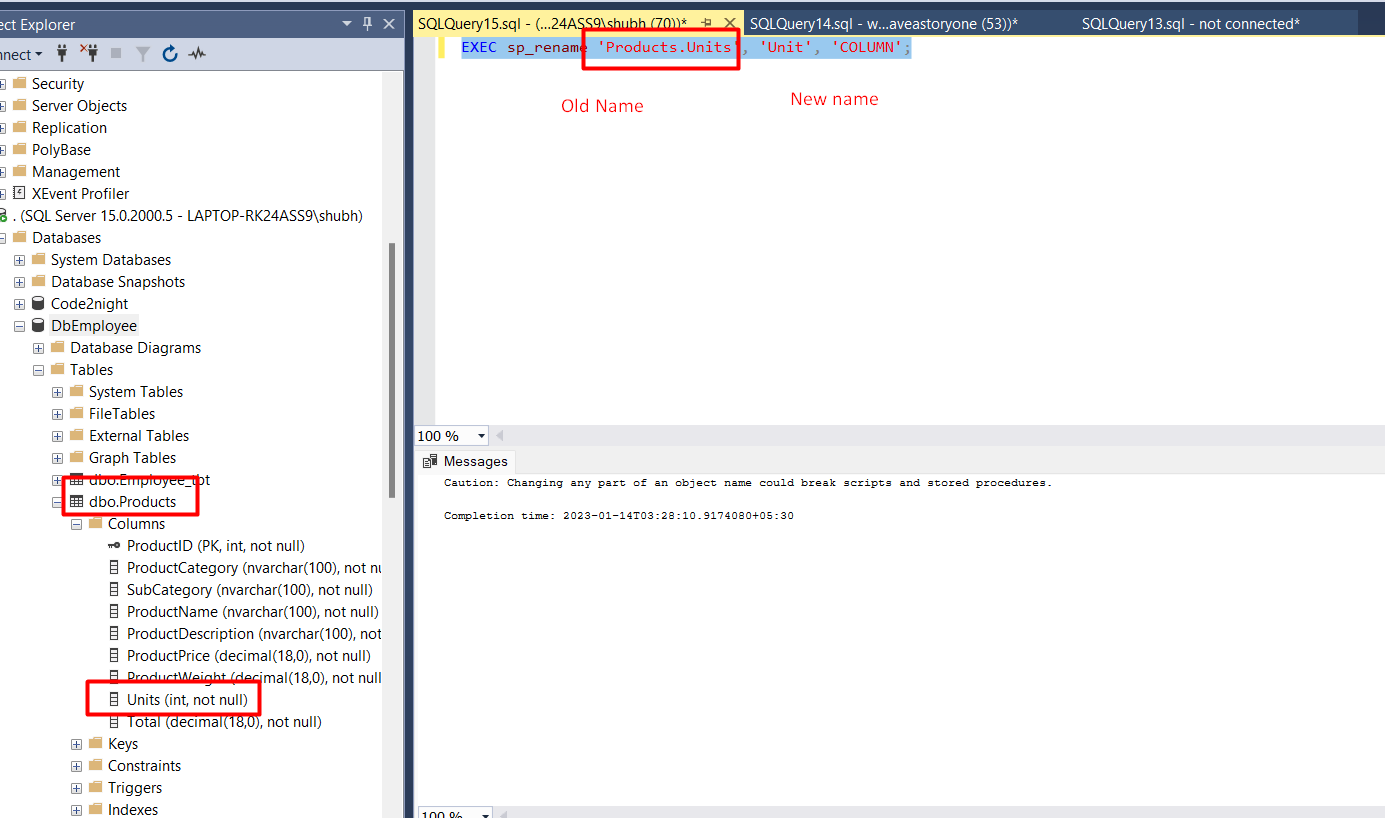Click the Disconnect plug icon
Image resolution: width=1385 pixels, height=818 pixels.
coord(89,54)
